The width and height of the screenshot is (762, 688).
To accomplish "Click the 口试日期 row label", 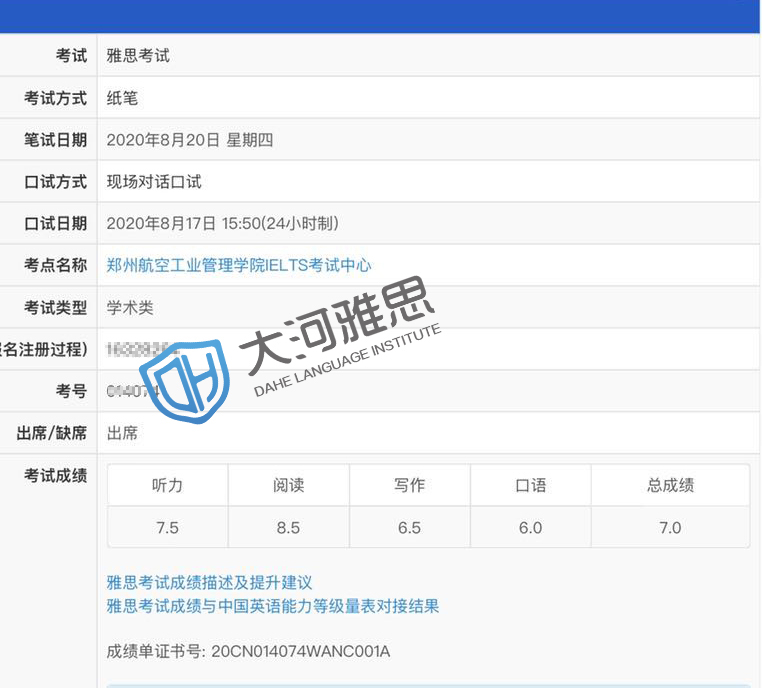I will (55, 224).
